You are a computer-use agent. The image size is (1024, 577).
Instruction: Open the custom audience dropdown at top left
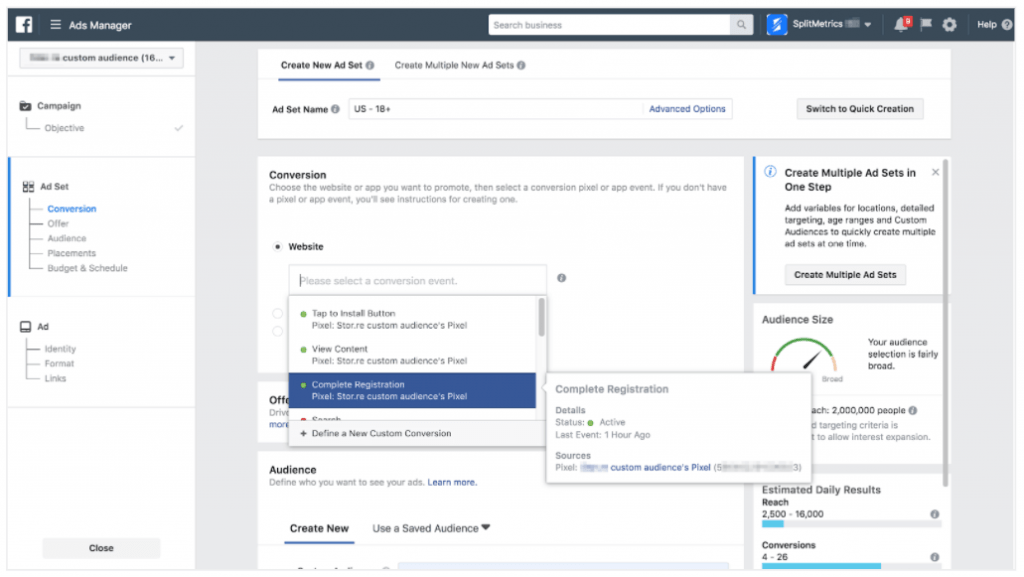click(x=100, y=58)
